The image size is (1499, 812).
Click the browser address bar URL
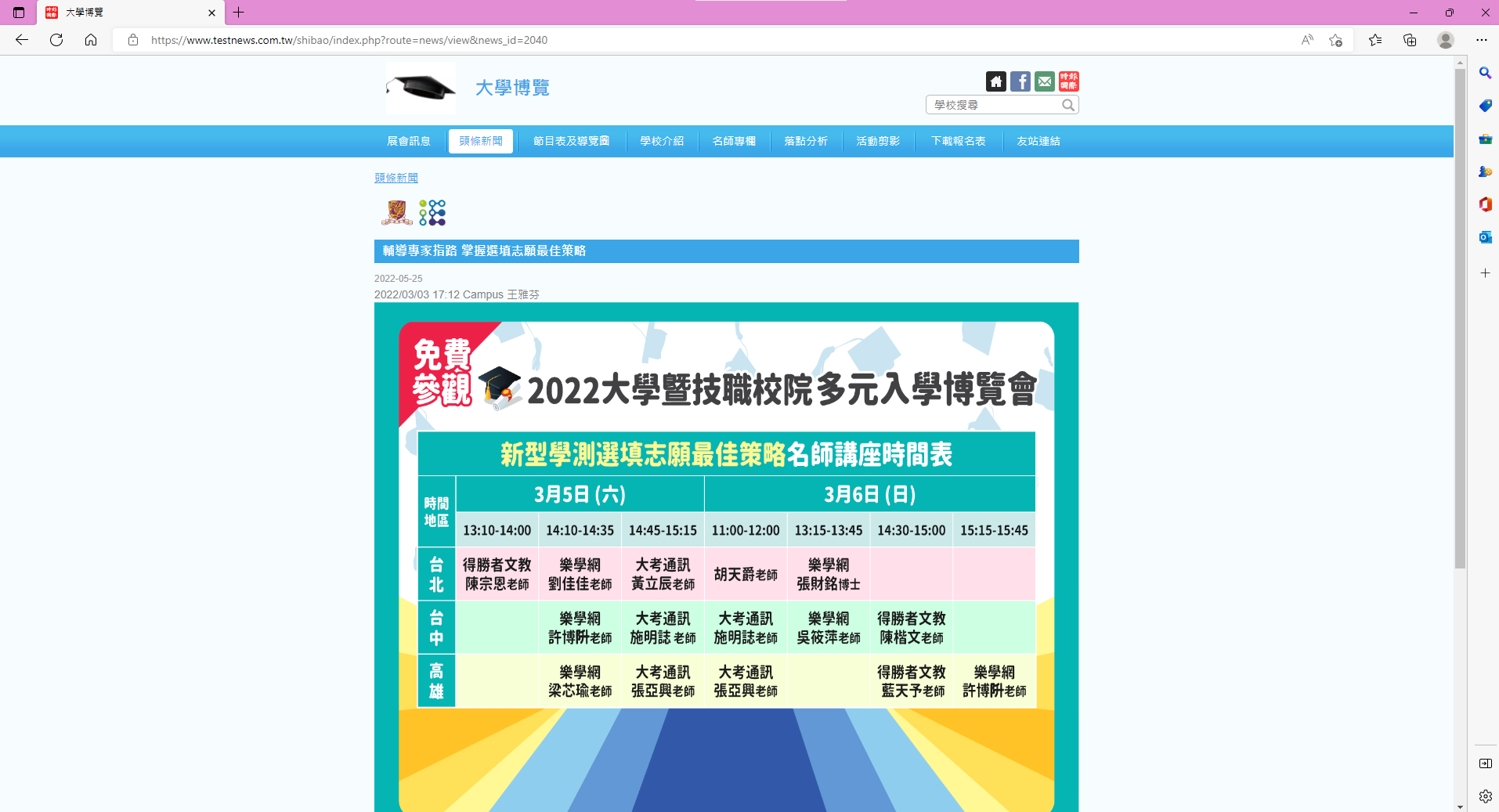349,40
